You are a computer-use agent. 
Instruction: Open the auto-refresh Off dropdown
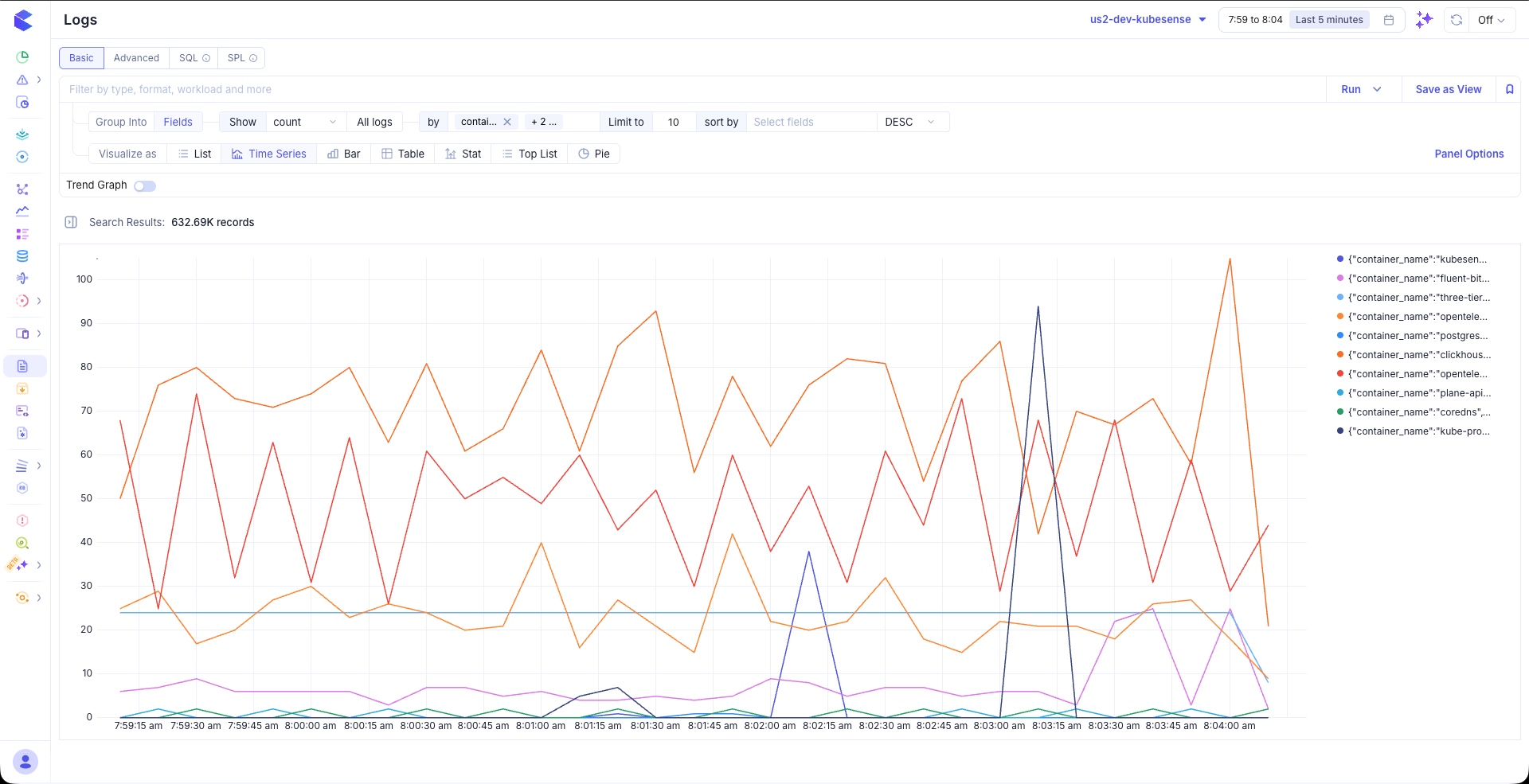pos(1491,20)
